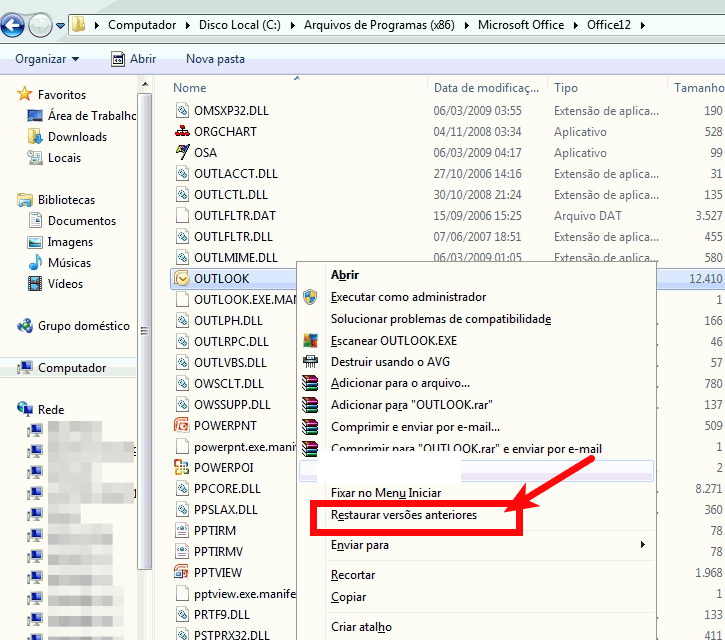Choose Abrir in context menu
Viewport: 725px width, 640px height.
tap(345, 275)
